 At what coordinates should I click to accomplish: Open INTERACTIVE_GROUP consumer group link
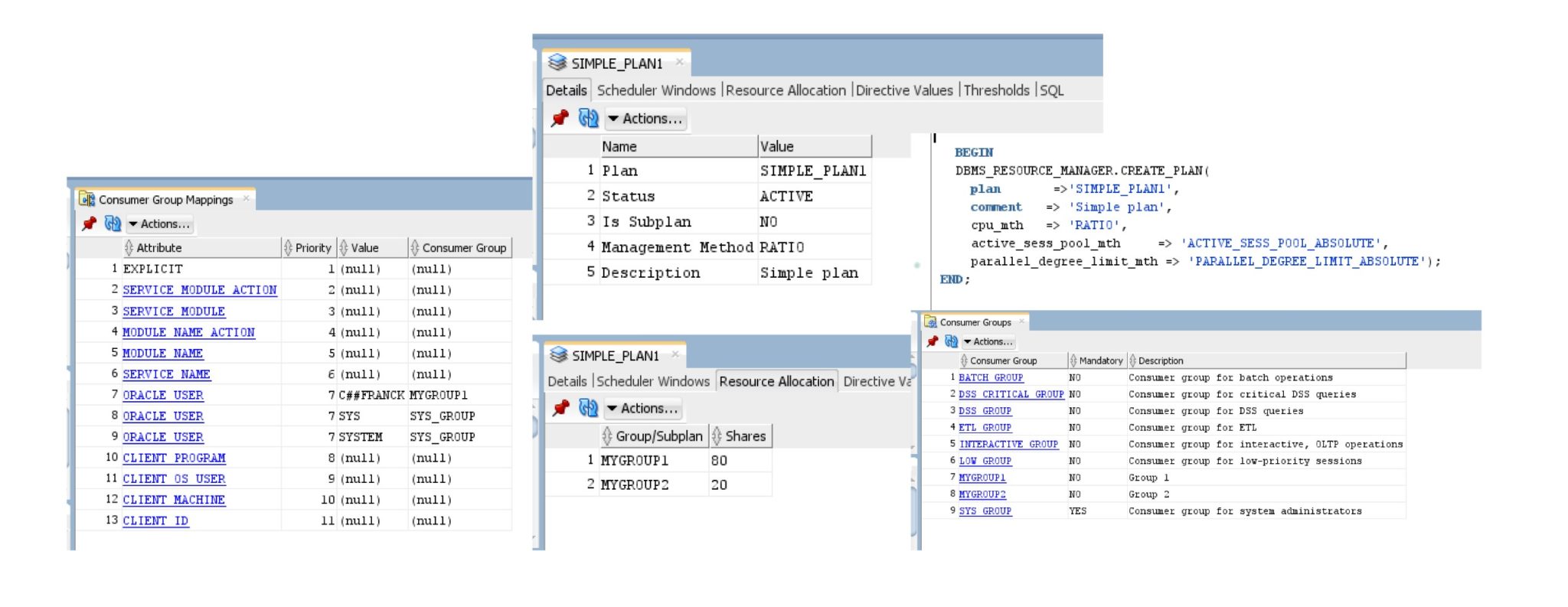click(x=1008, y=444)
